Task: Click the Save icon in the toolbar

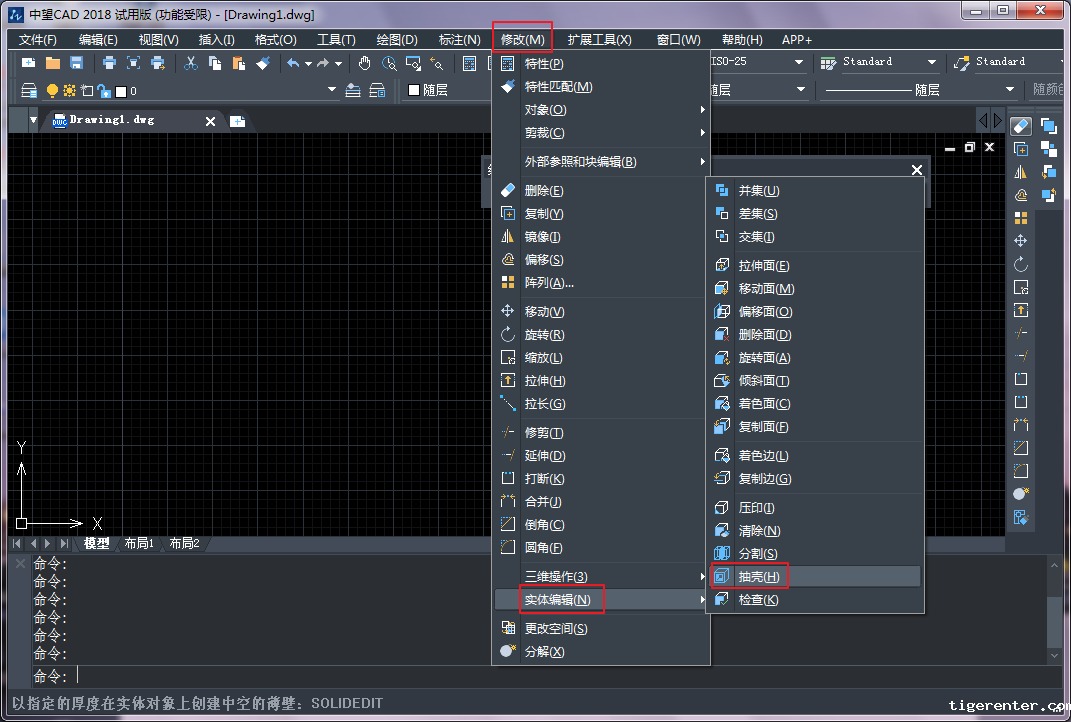Action: 76,63
